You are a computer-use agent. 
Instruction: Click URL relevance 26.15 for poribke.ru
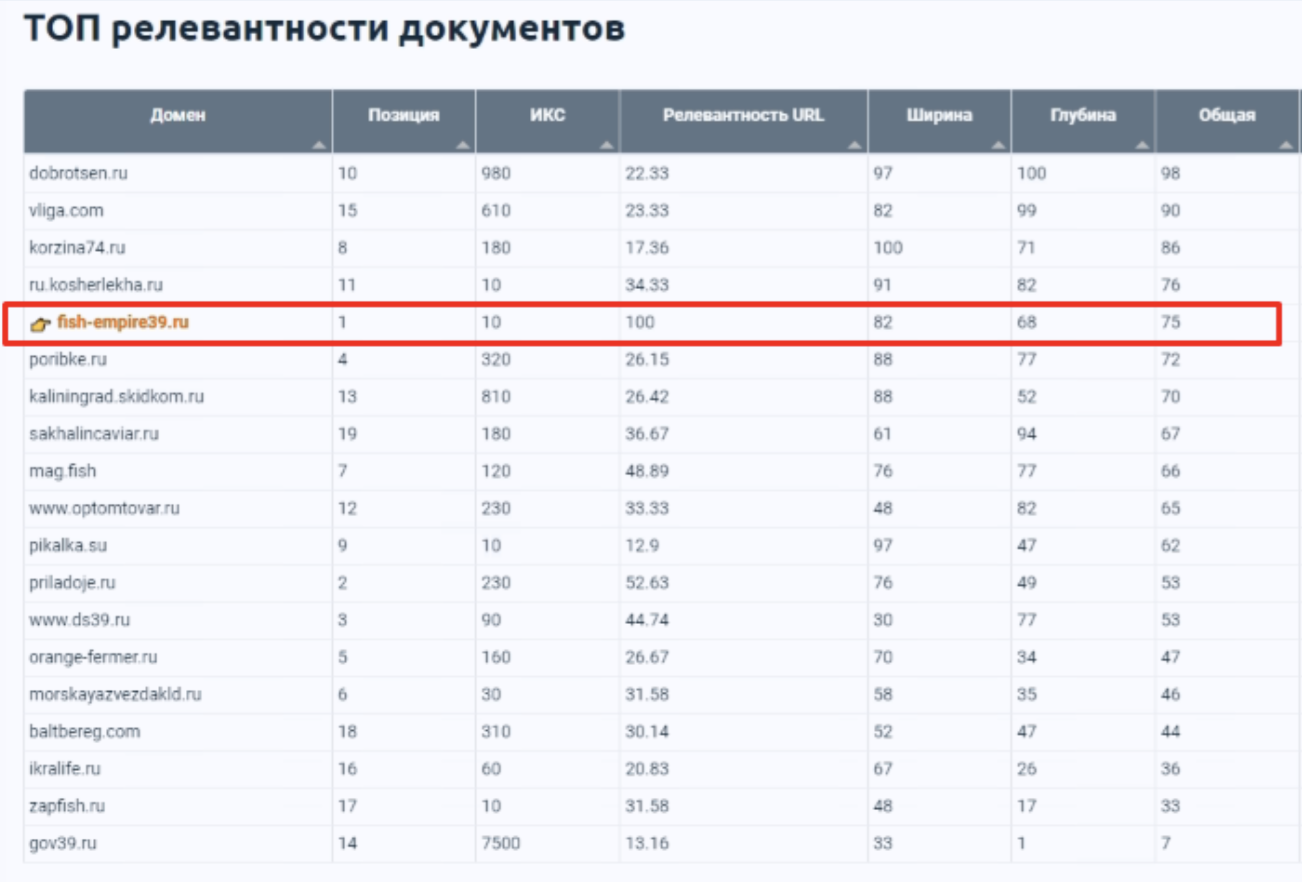pyautogui.click(x=647, y=359)
